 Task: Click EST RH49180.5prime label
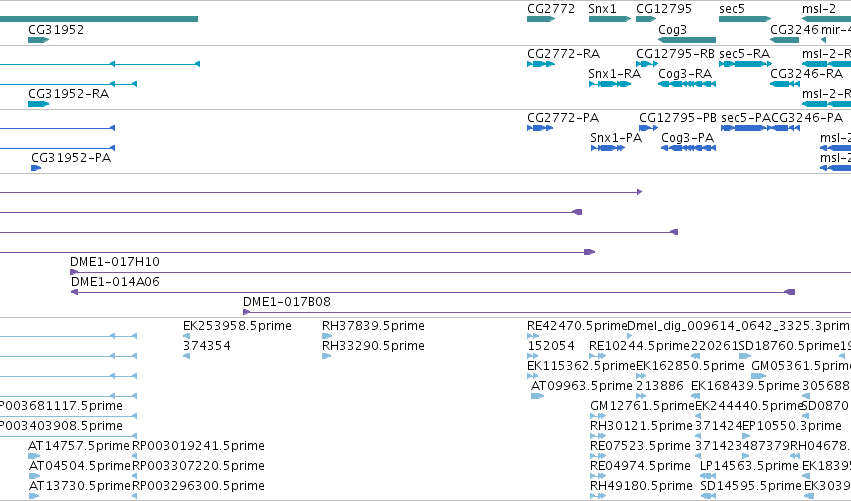642,486
